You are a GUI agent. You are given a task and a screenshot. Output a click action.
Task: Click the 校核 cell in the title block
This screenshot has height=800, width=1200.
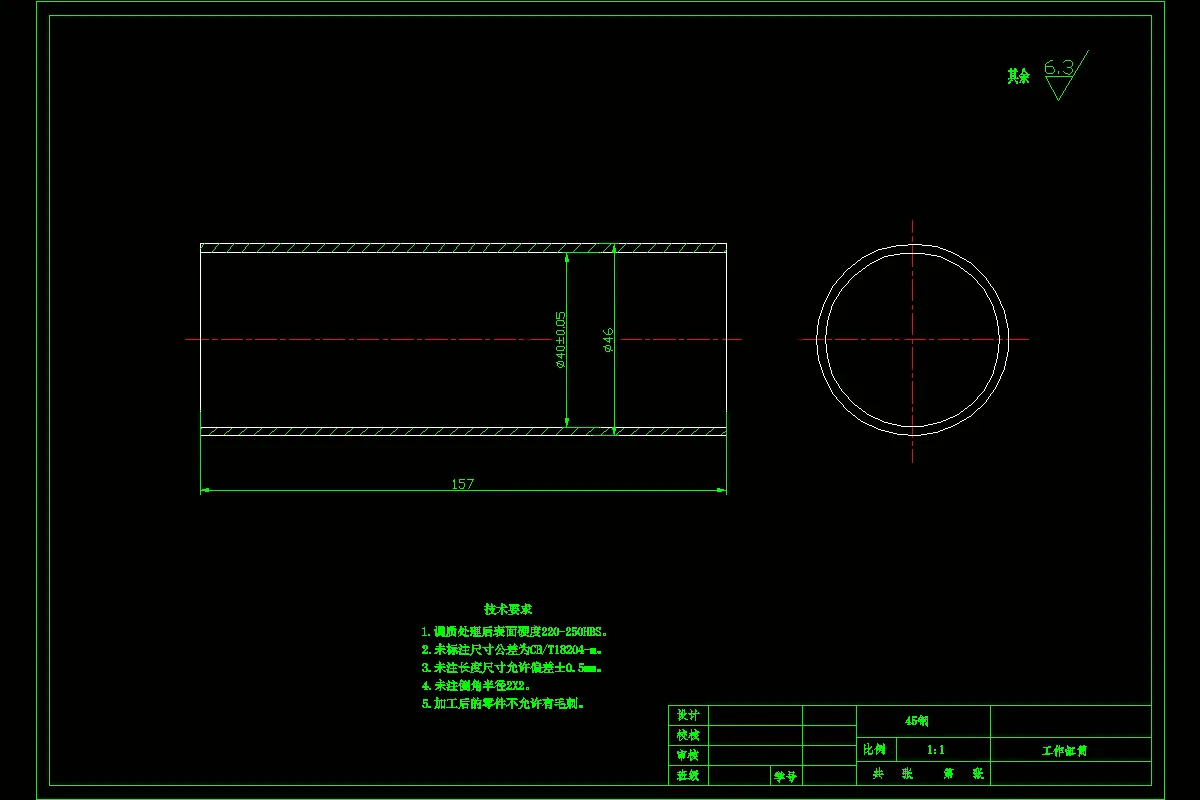click(x=688, y=735)
